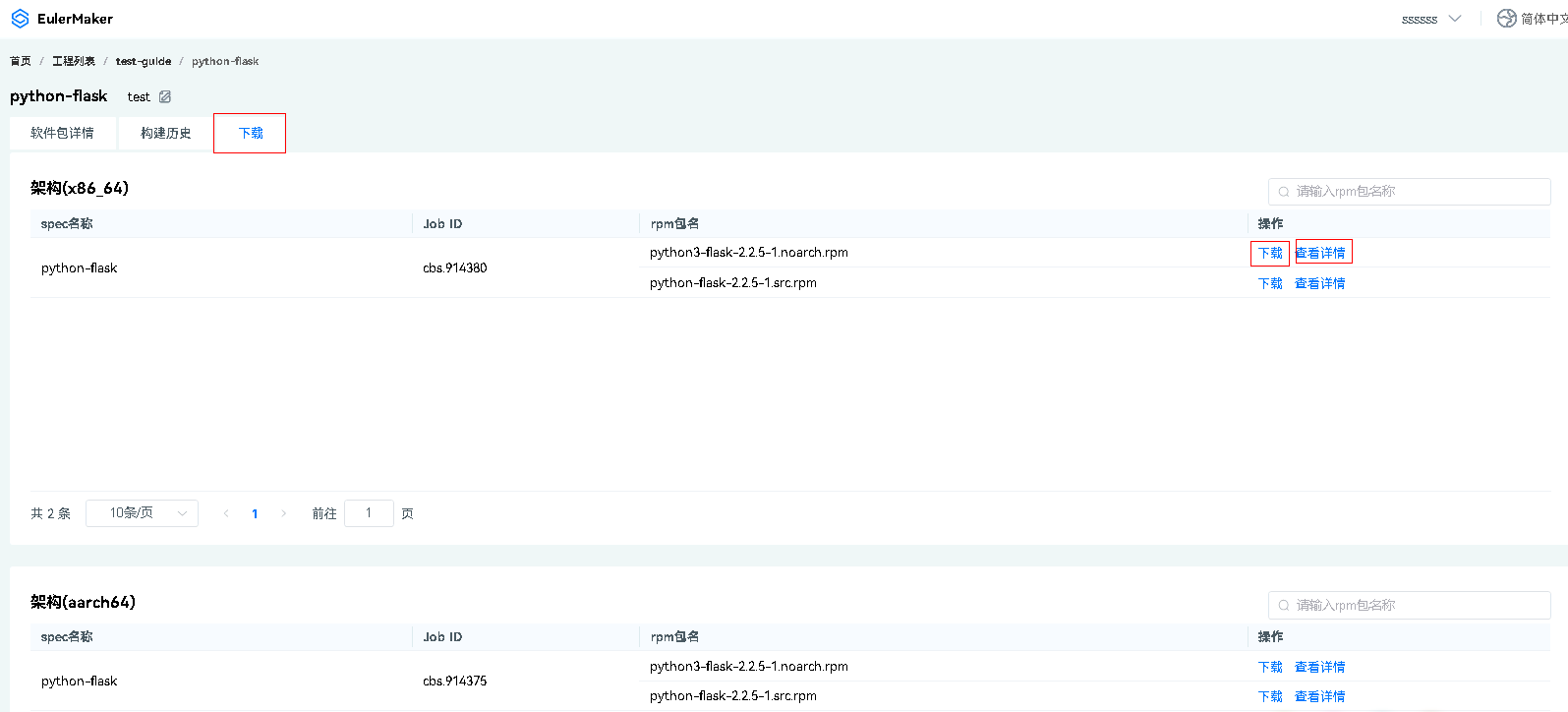Go to previous page arrow
Viewport: 1568px width, 712px height.
[226, 513]
